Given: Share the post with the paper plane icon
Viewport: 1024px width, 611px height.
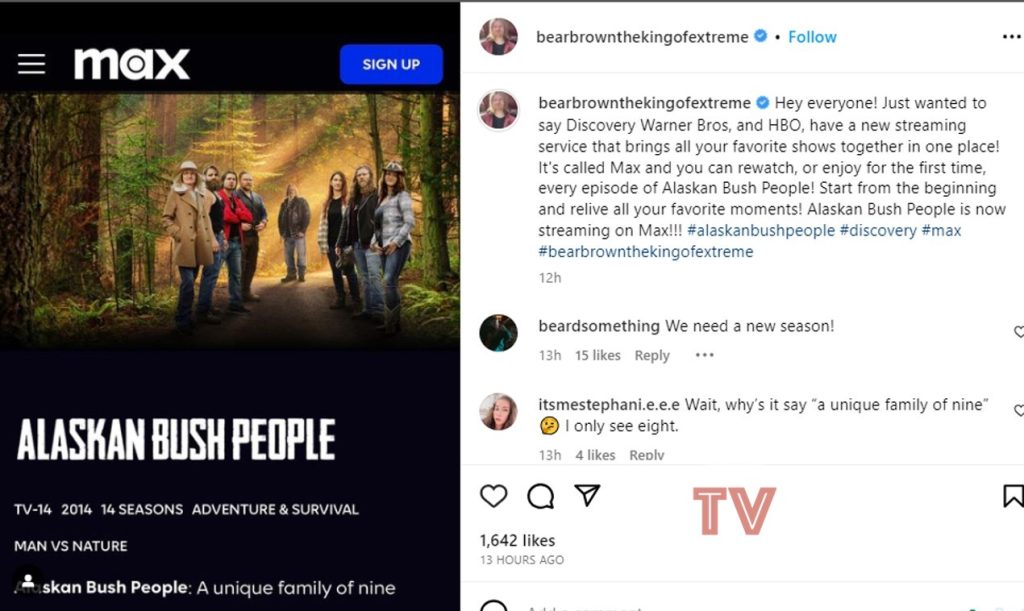Looking at the screenshot, I should (589, 494).
